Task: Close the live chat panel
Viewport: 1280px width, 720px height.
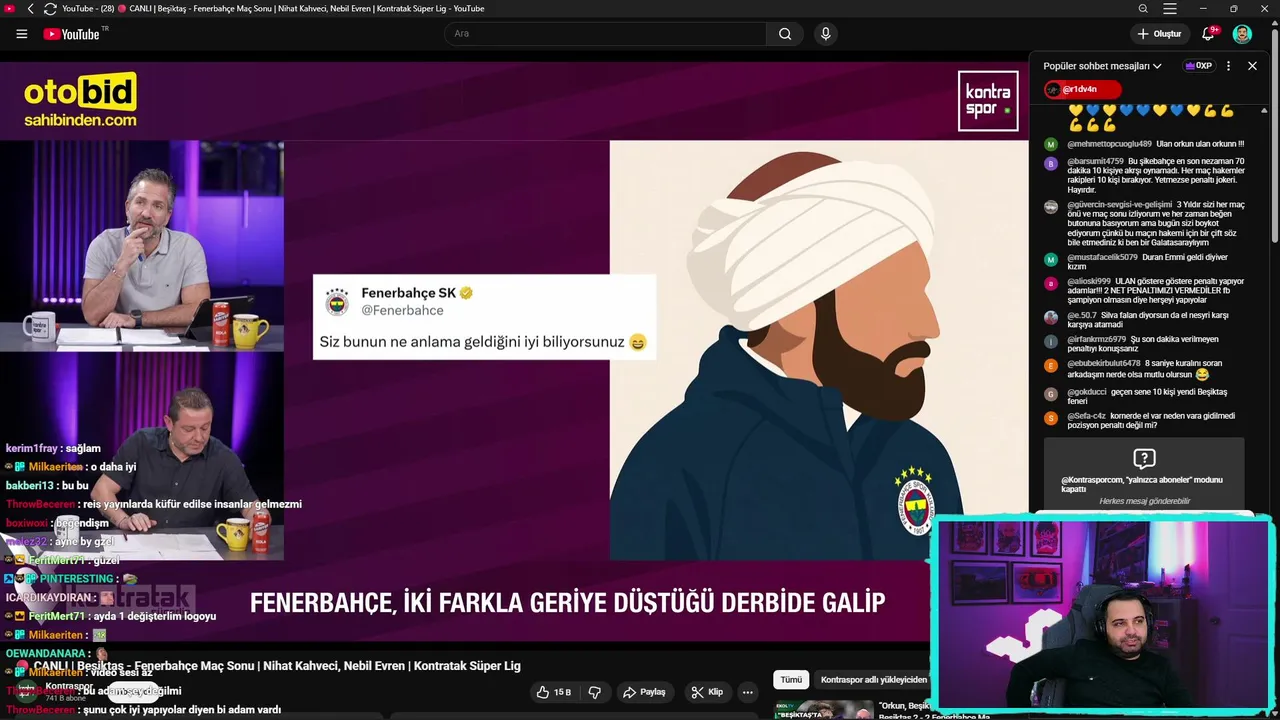Action: [x=1252, y=66]
